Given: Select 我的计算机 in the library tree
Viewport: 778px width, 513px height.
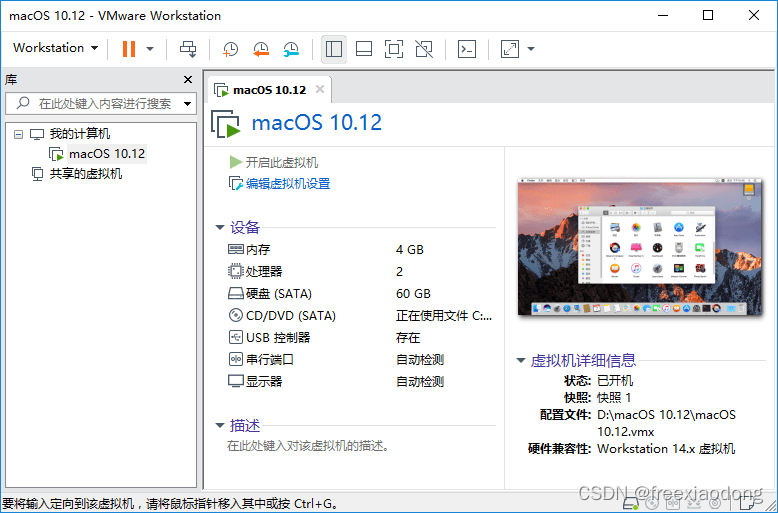Looking at the screenshot, I should [x=79, y=133].
